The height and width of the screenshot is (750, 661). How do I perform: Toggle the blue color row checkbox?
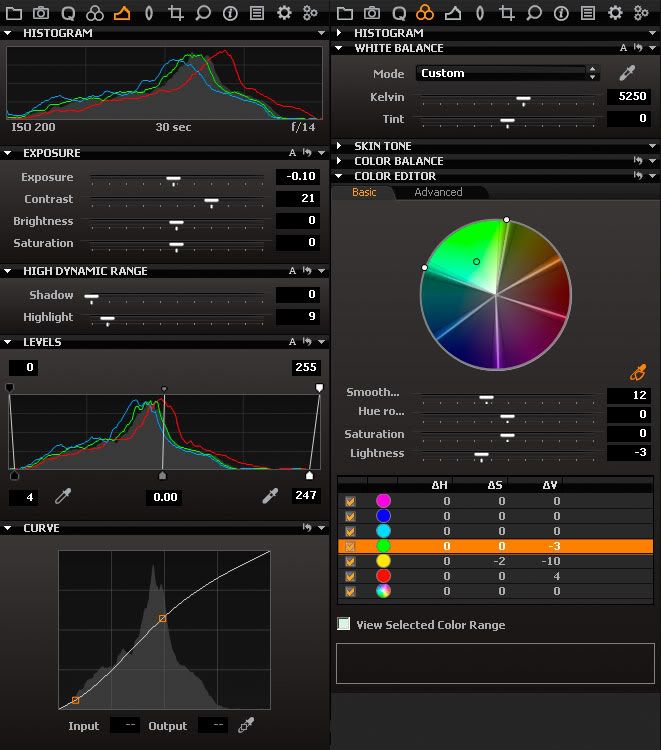tap(350, 516)
